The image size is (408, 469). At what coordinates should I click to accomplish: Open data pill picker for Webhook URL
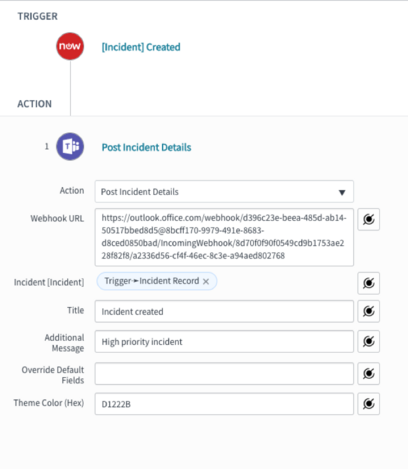point(369,219)
